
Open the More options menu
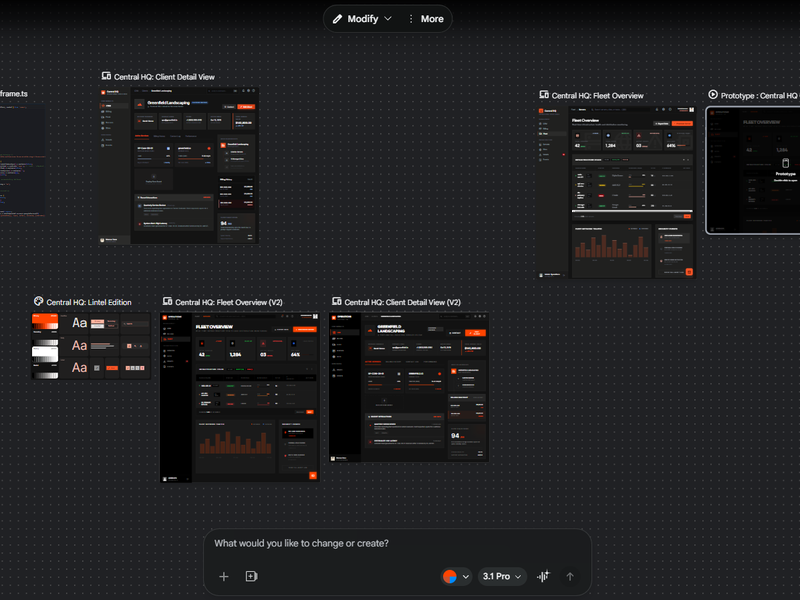point(426,19)
